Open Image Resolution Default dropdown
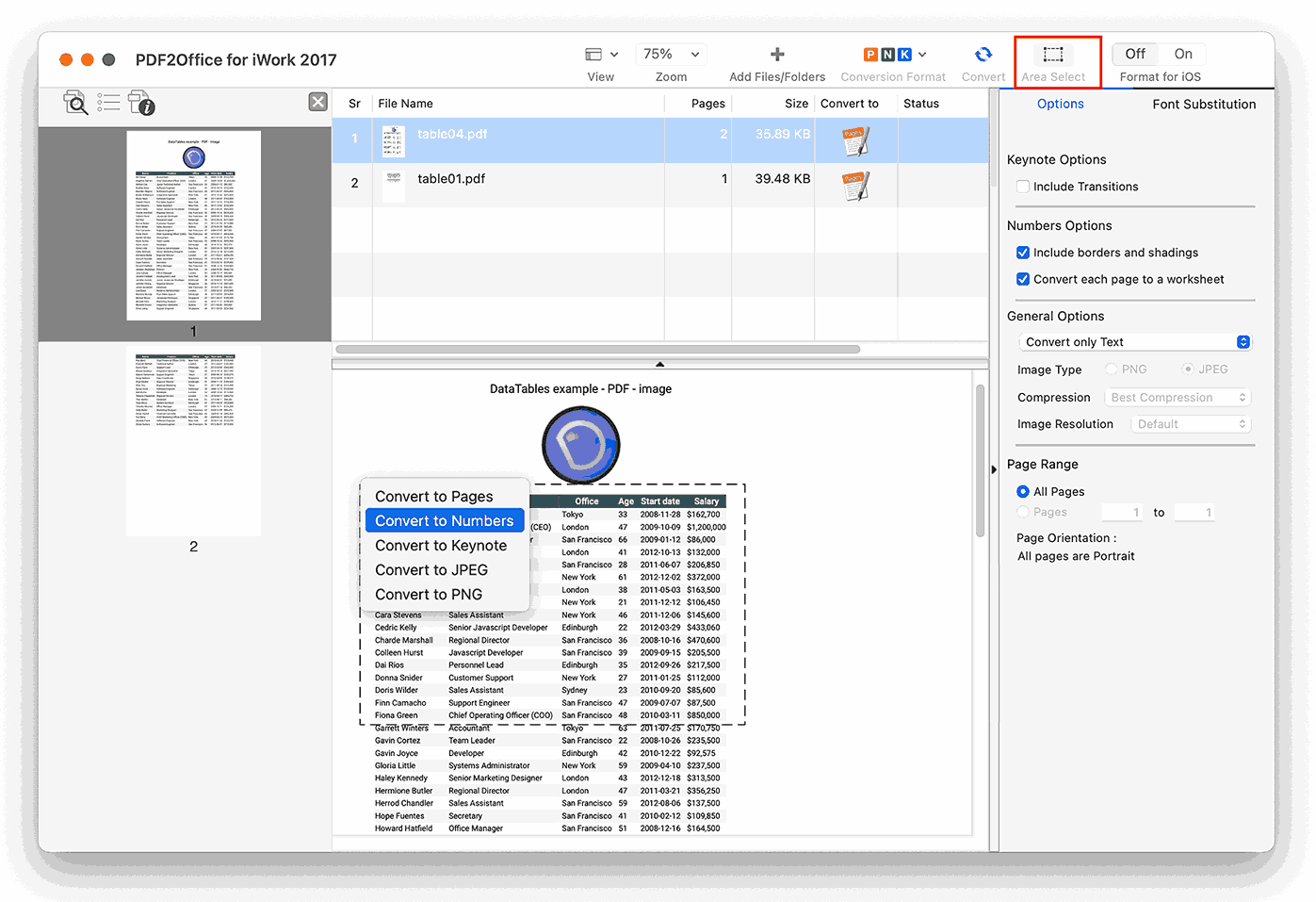This screenshot has height=902, width=1316. [1191, 424]
